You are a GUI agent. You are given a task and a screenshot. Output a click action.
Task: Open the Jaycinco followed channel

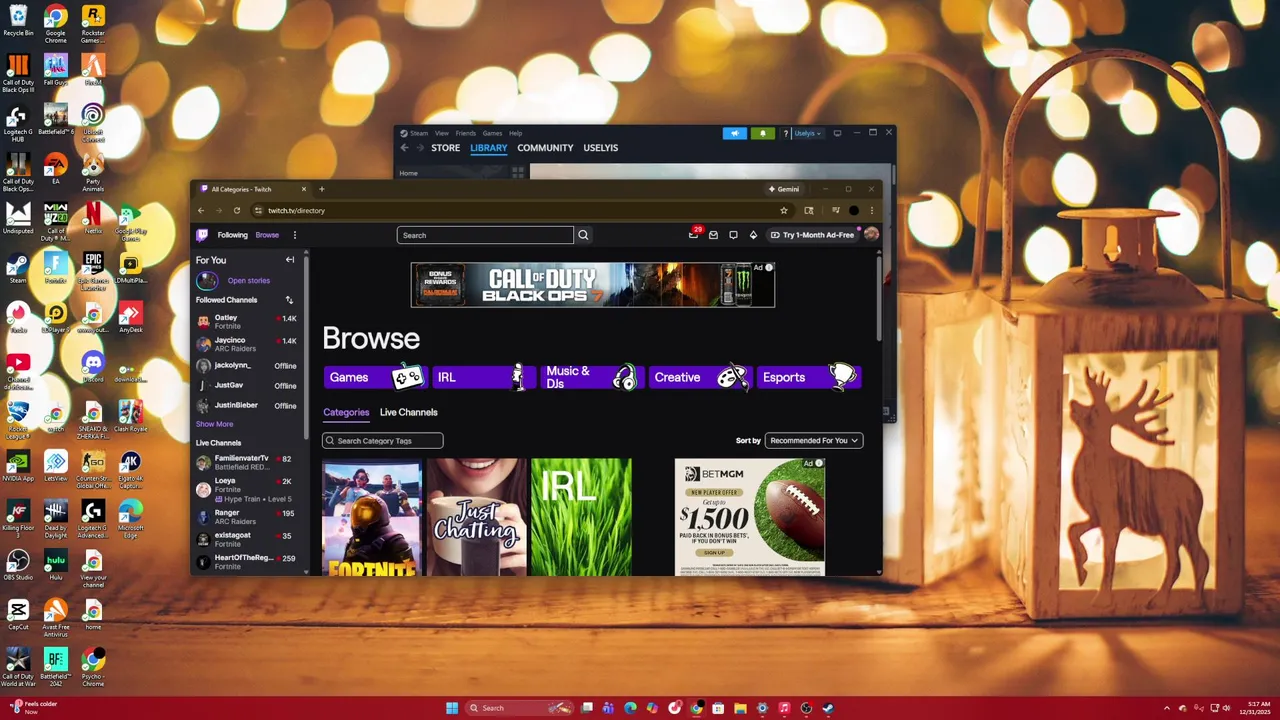click(x=246, y=344)
